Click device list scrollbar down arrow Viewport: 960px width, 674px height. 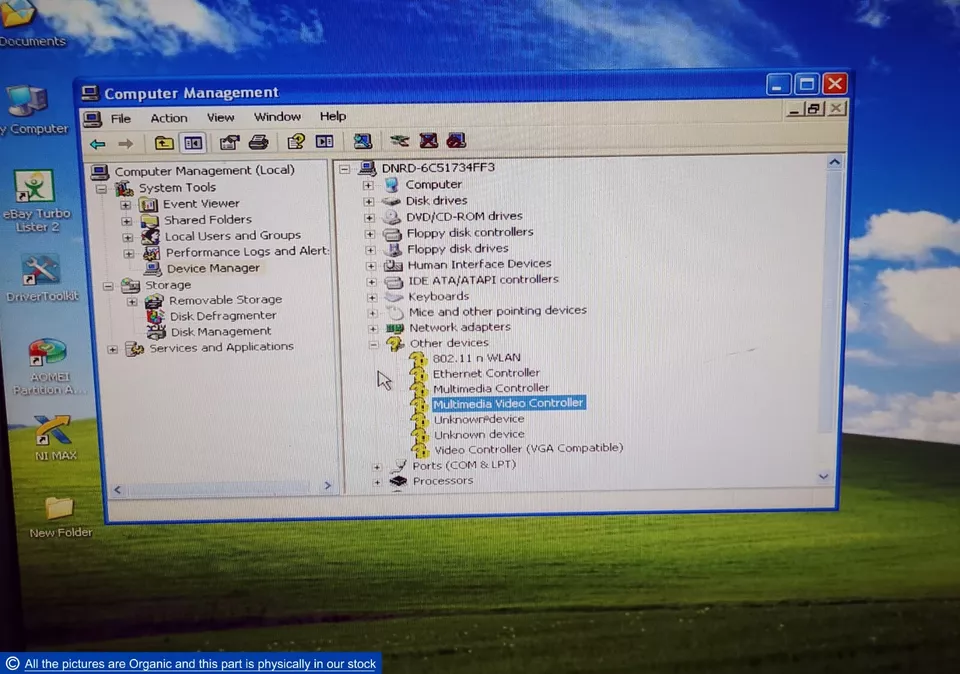823,477
